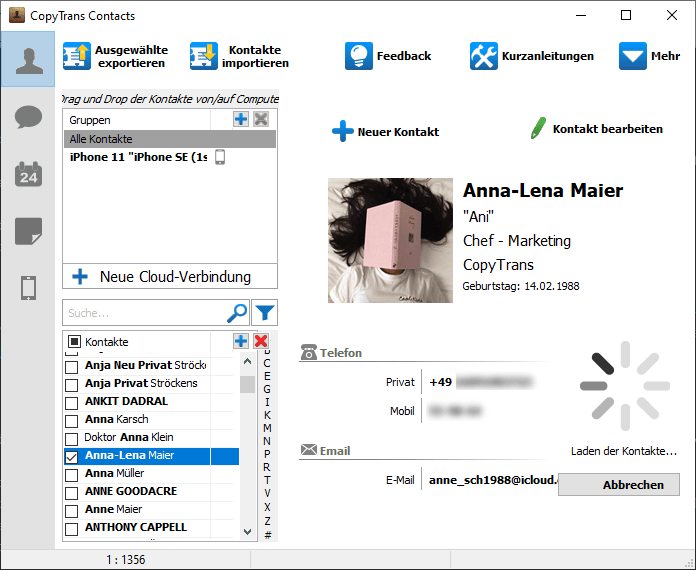696x570 pixels.
Task: Click Ausgewählte exportieren toolbar icon
Action: click(76, 56)
